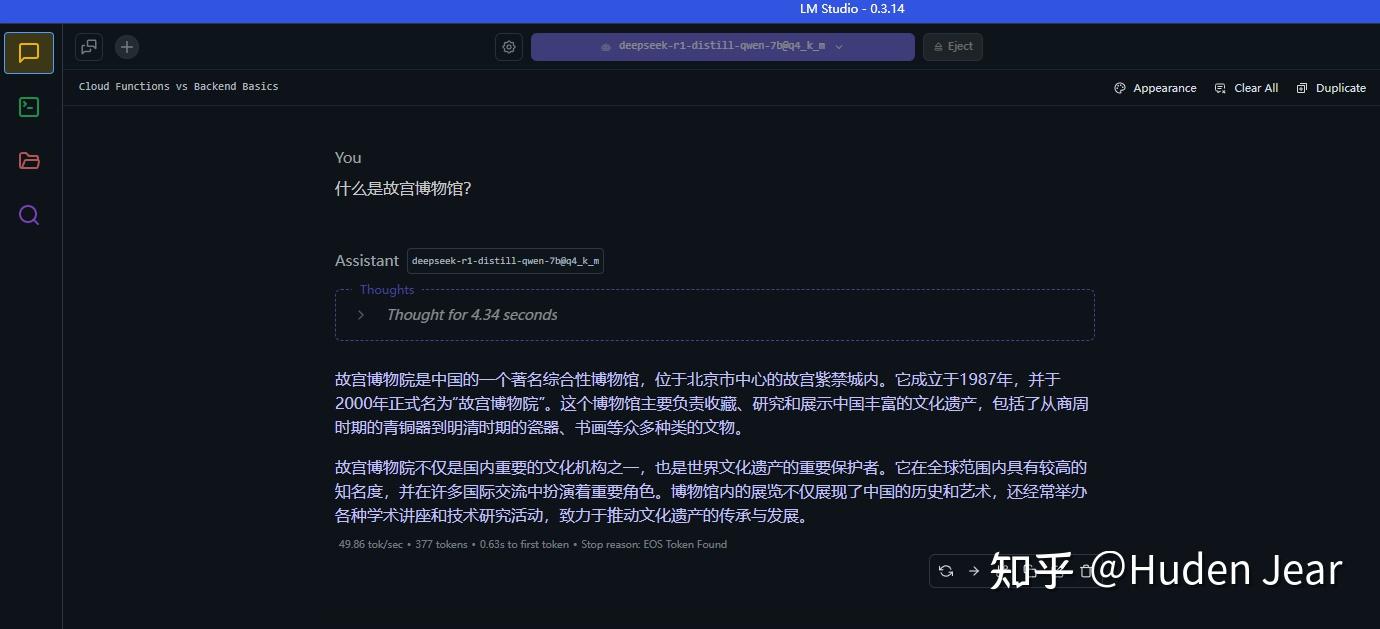This screenshot has width=1380, height=629.
Task: Duplicate the current chat
Action: click(1331, 88)
